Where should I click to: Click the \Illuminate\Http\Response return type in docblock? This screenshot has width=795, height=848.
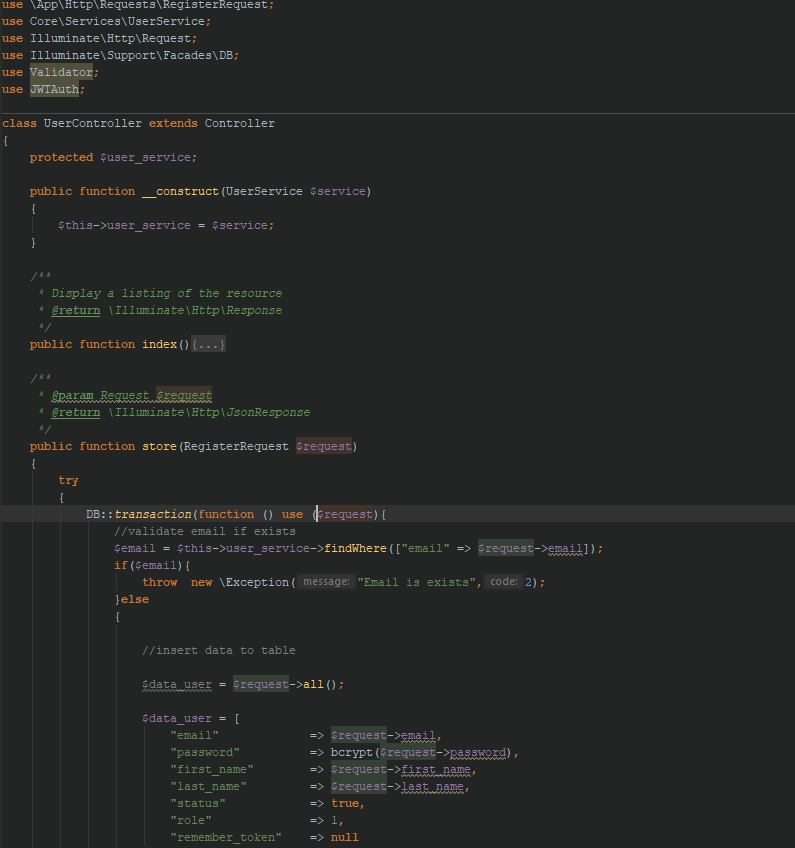click(x=195, y=310)
